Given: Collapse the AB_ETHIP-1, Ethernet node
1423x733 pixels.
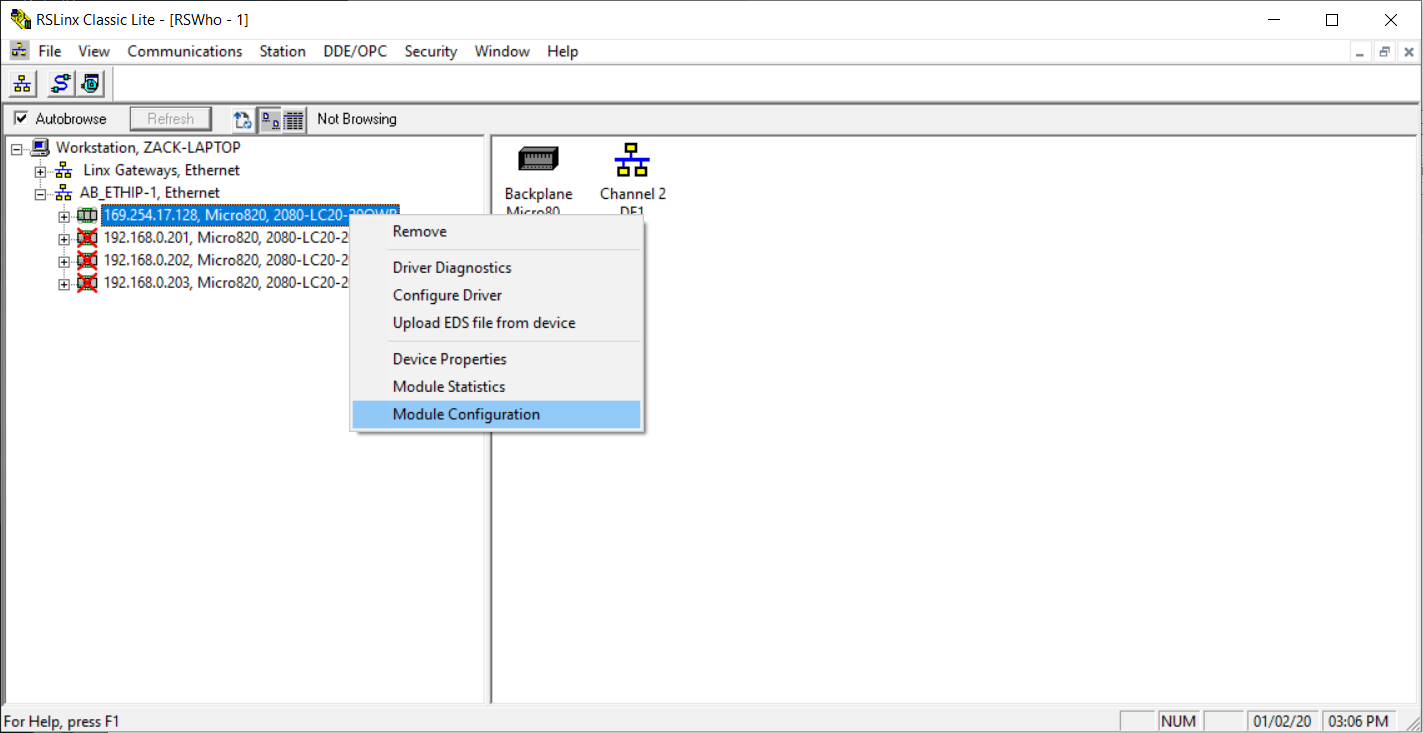Looking at the screenshot, I should [40, 193].
